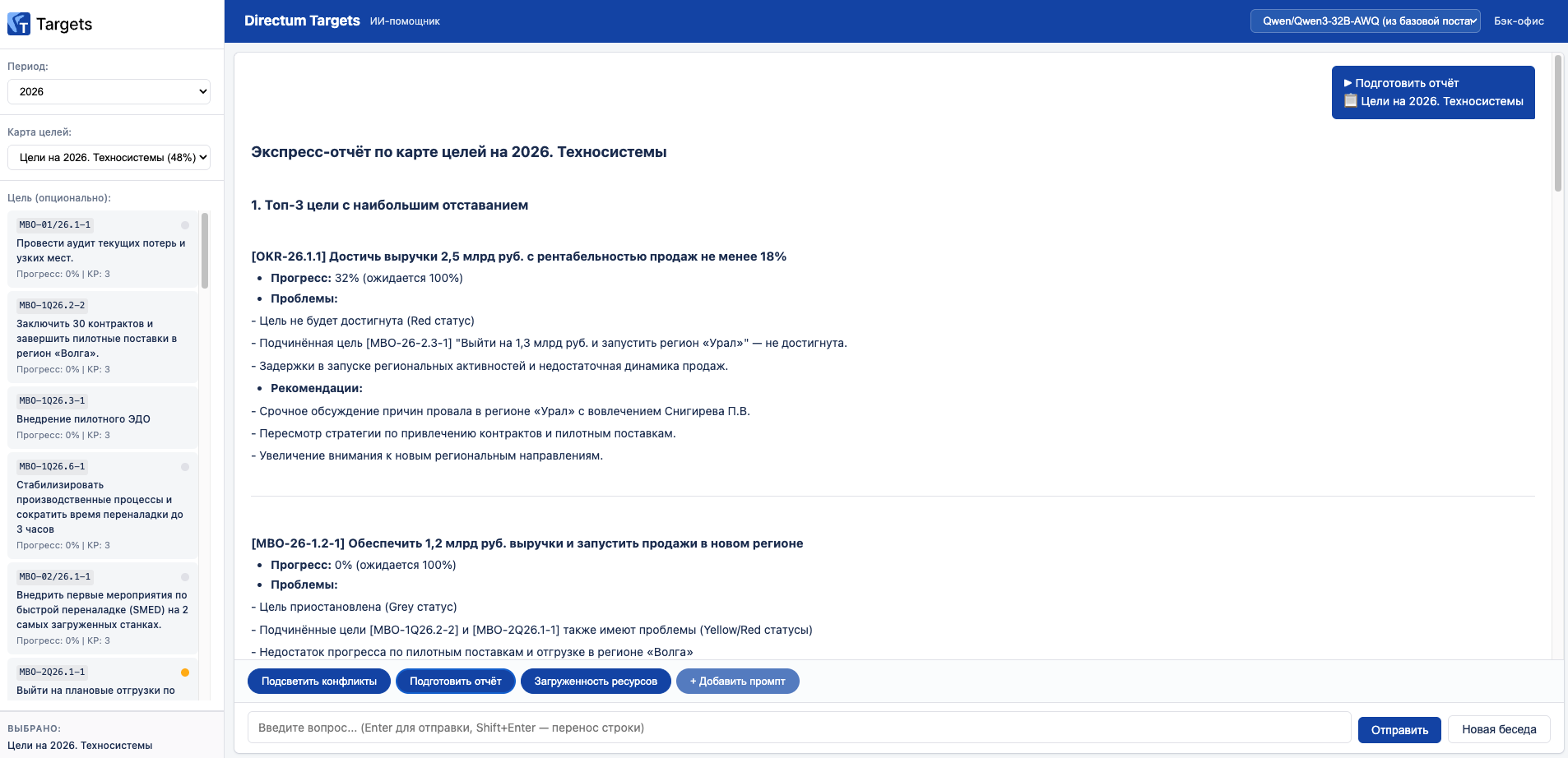Screen dimensions: 1568x758
Task: Click the Targets logo icon
Action: point(19,24)
